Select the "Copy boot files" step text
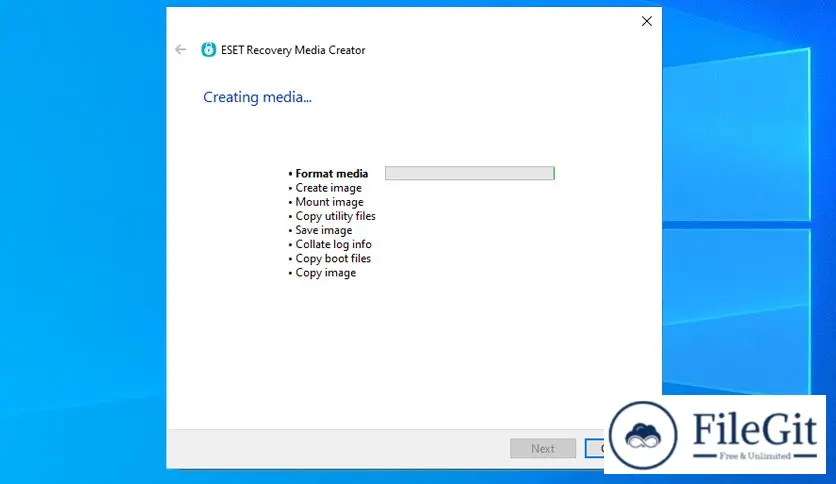836x484 pixels. [x=333, y=259]
